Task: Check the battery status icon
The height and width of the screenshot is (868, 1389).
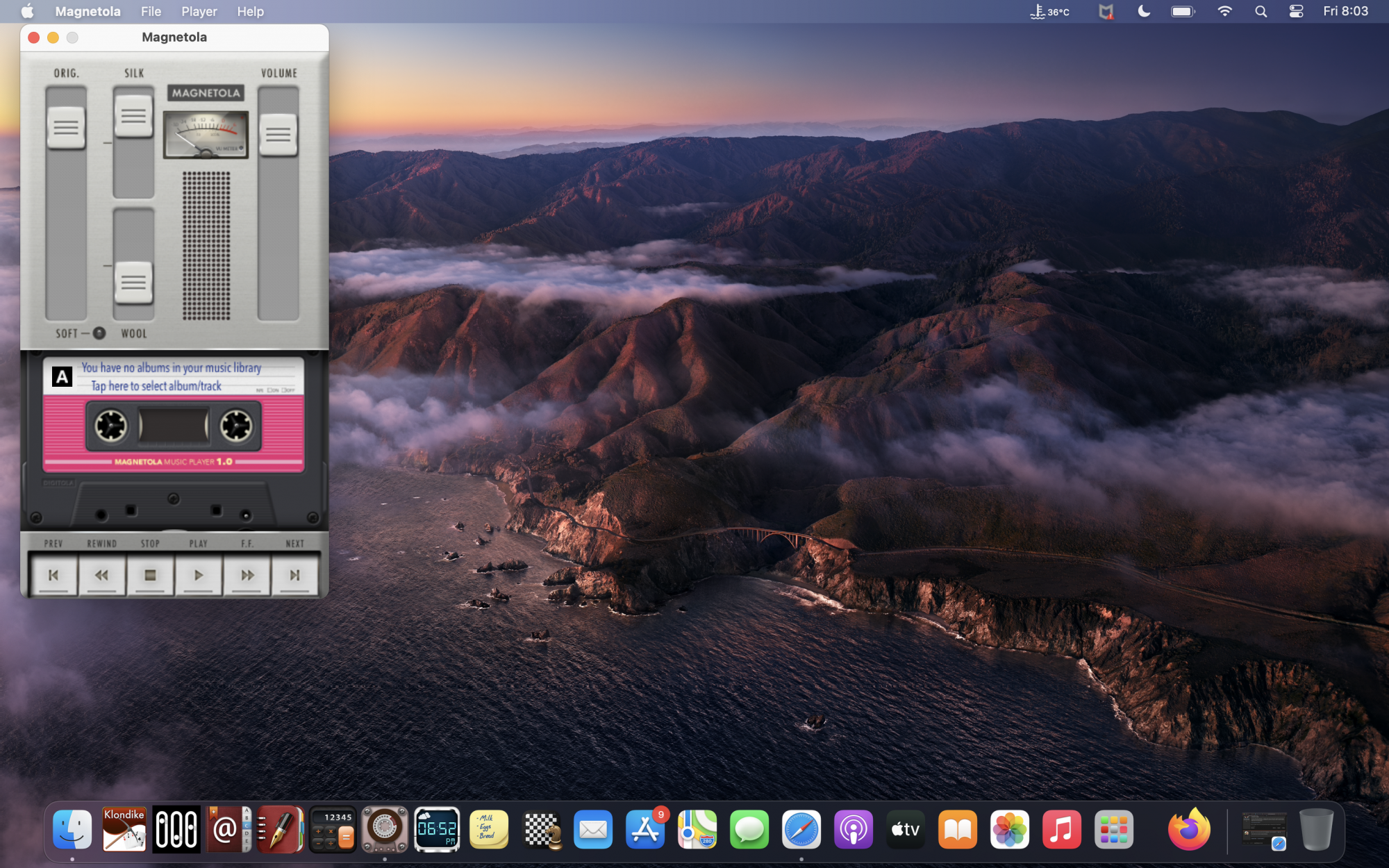Action: 1183,11
